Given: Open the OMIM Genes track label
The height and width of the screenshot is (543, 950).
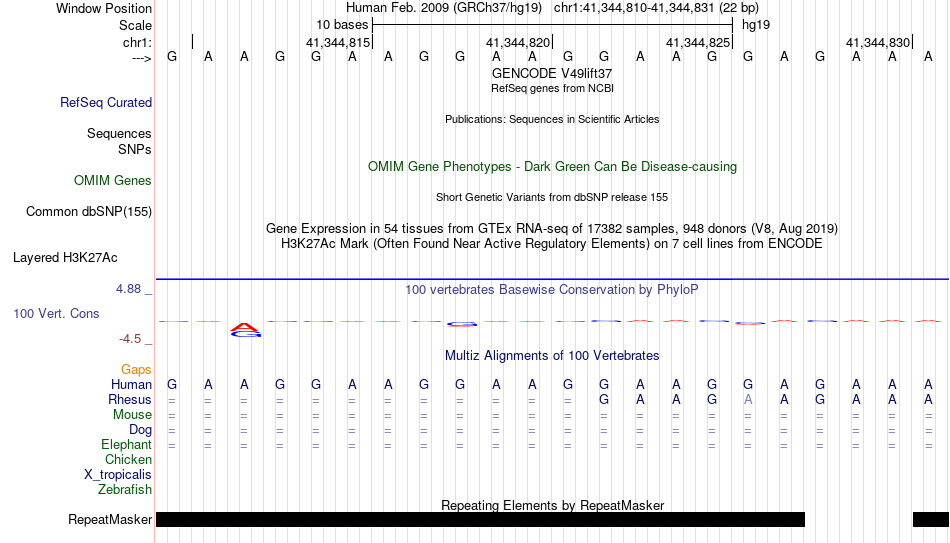Looking at the screenshot, I should point(112,181).
